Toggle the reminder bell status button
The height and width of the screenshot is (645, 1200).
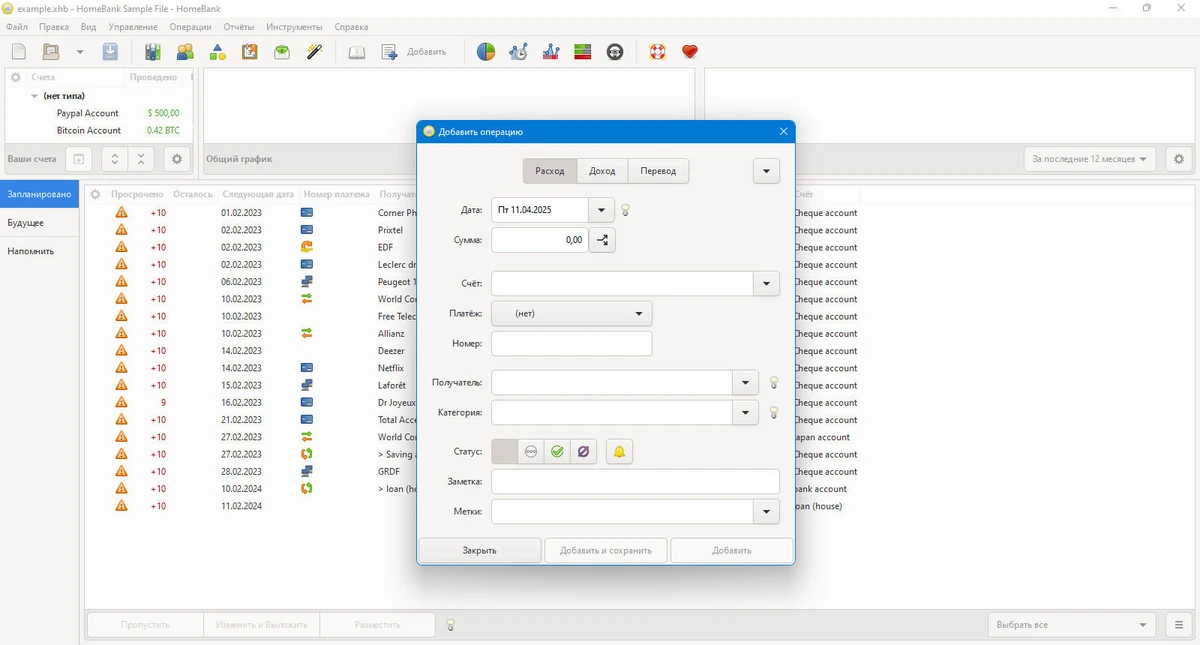619,452
